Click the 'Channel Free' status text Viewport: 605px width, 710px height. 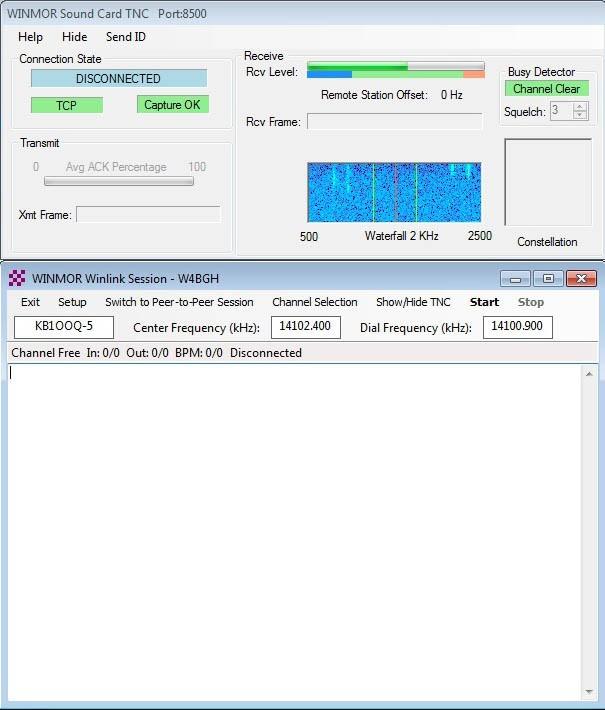click(46, 353)
